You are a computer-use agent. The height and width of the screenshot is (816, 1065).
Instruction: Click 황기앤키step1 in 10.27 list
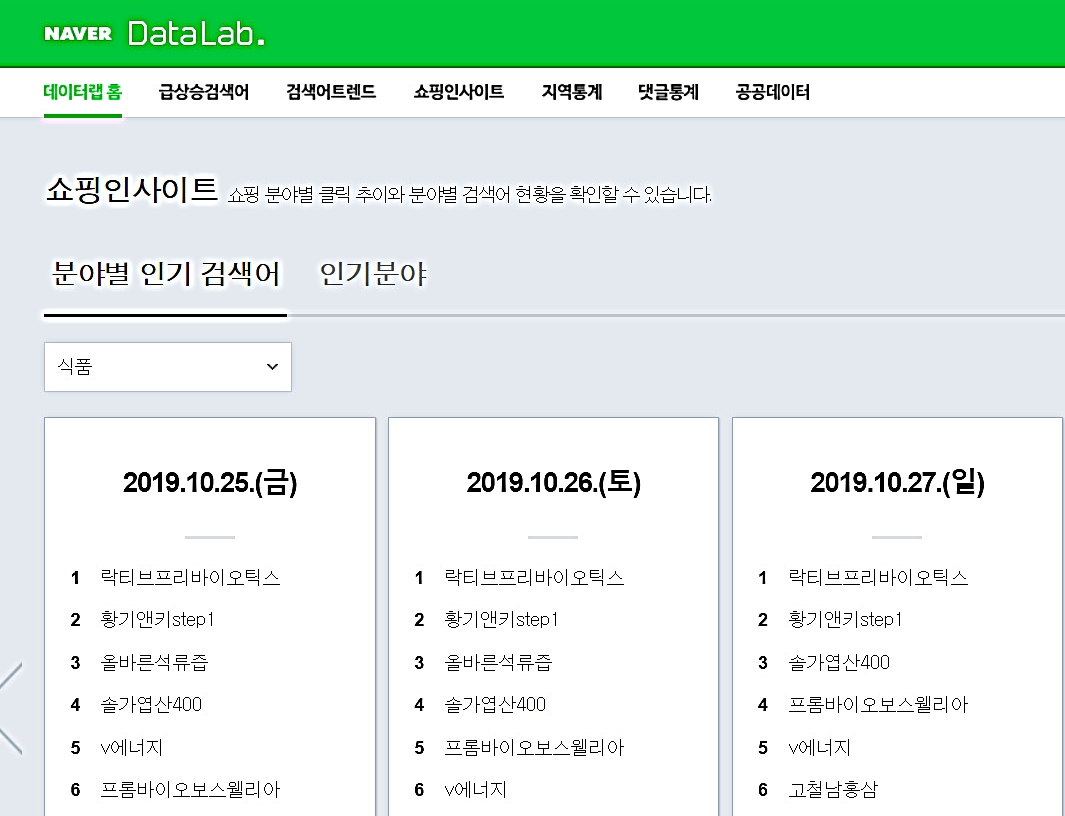[845, 620]
